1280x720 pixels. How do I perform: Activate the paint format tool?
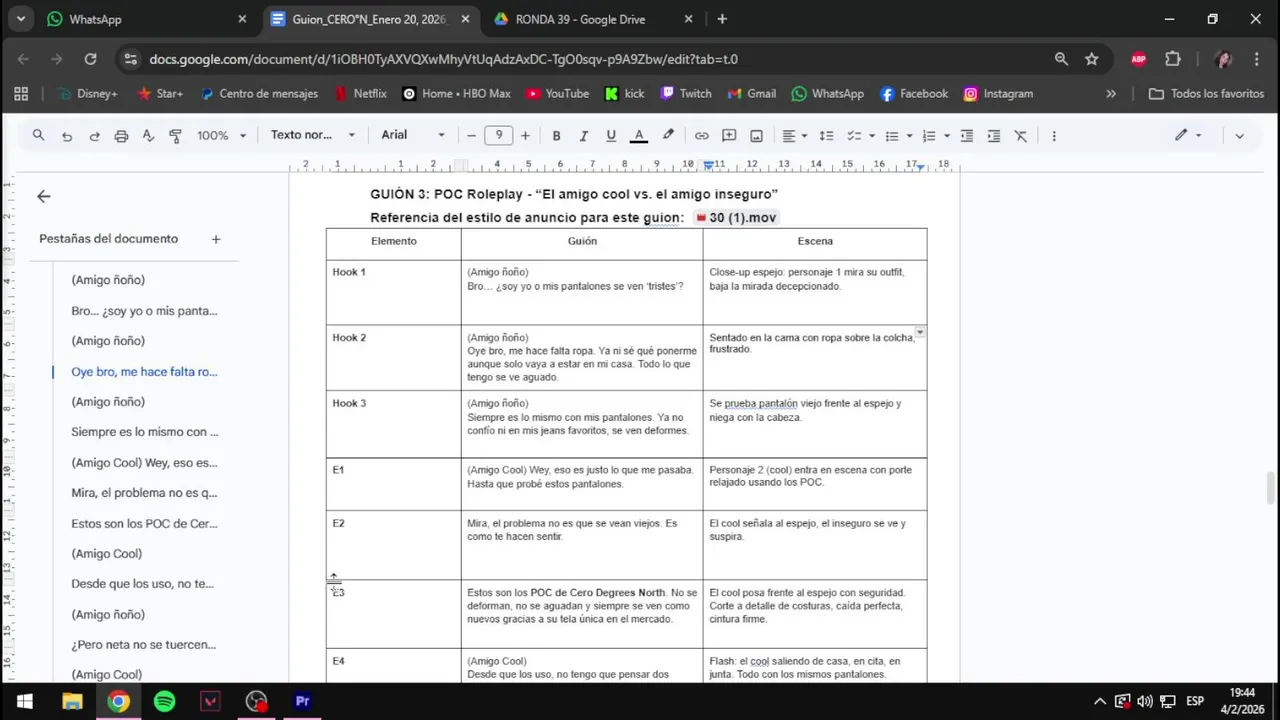(x=175, y=136)
